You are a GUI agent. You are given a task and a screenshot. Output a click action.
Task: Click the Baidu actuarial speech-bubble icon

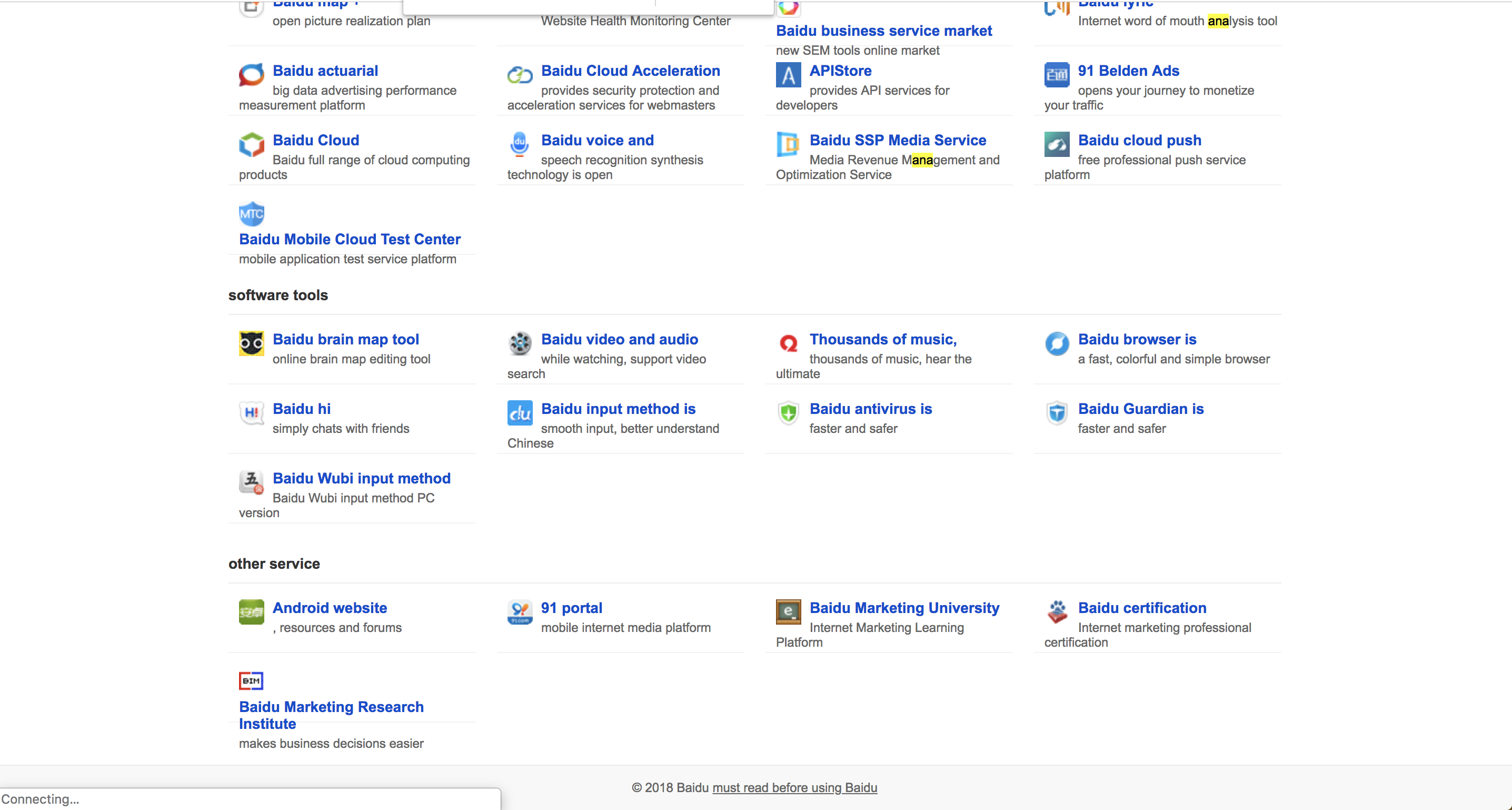(251, 75)
